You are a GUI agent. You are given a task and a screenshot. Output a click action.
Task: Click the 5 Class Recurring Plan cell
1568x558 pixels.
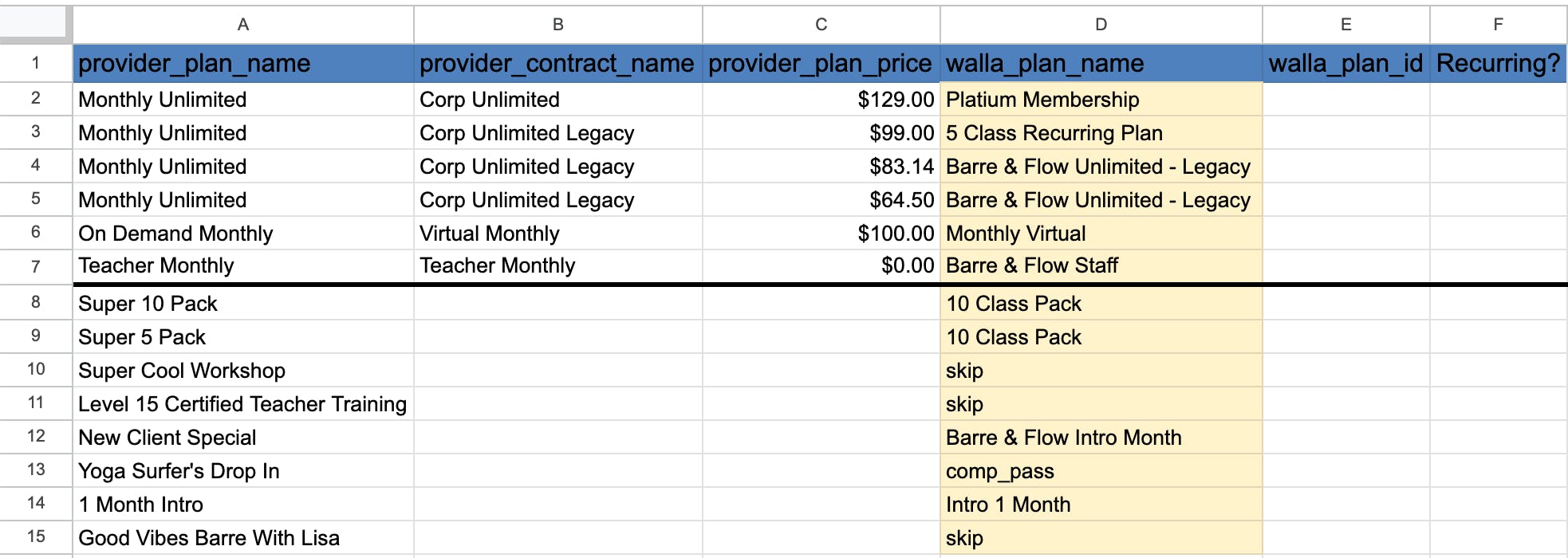click(1101, 133)
